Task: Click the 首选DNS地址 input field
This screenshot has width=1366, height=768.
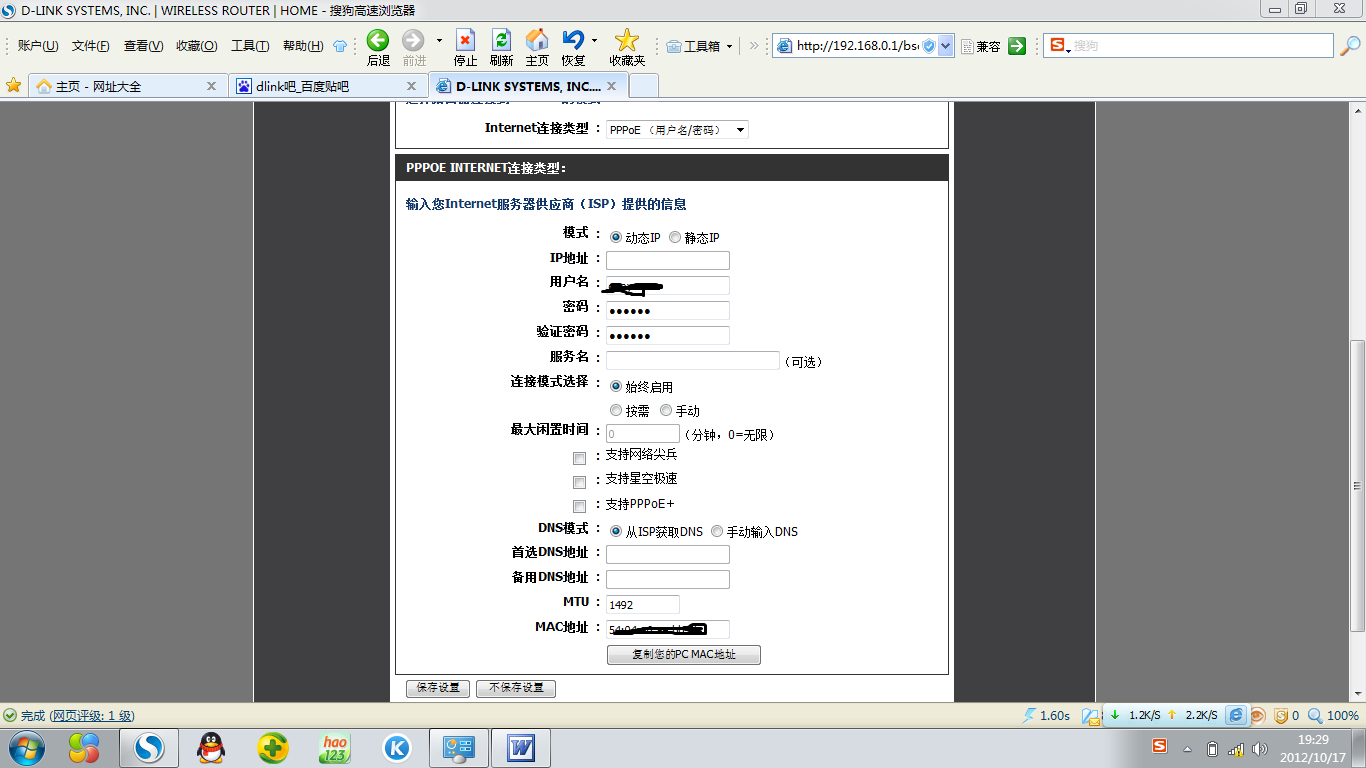Action: coord(668,554)
